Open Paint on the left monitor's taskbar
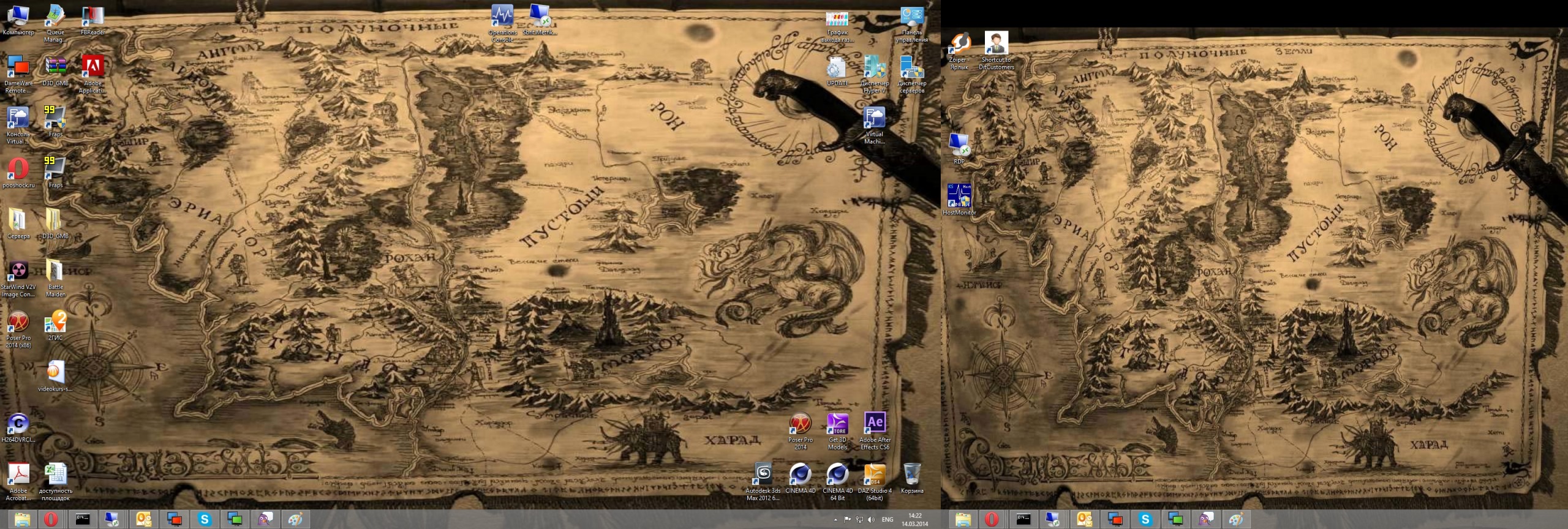 point(295,520)
